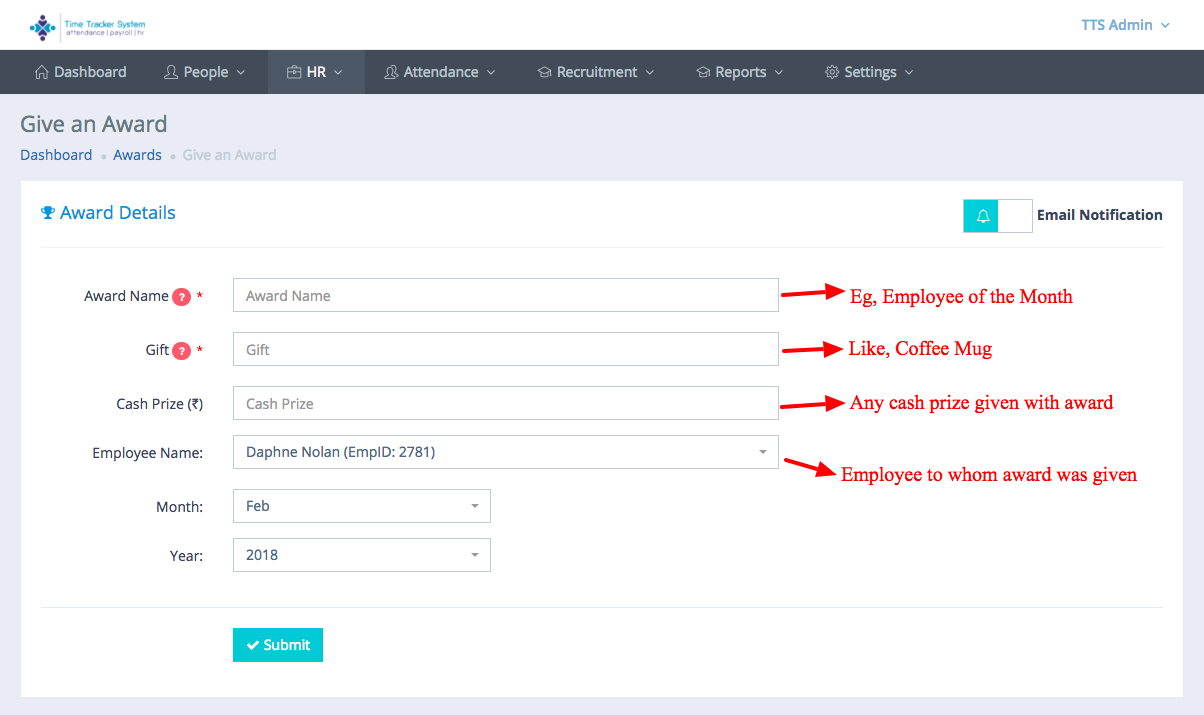Click the help icon beside Gift
Screen dimensions: 1204x715
pos(181,351)
